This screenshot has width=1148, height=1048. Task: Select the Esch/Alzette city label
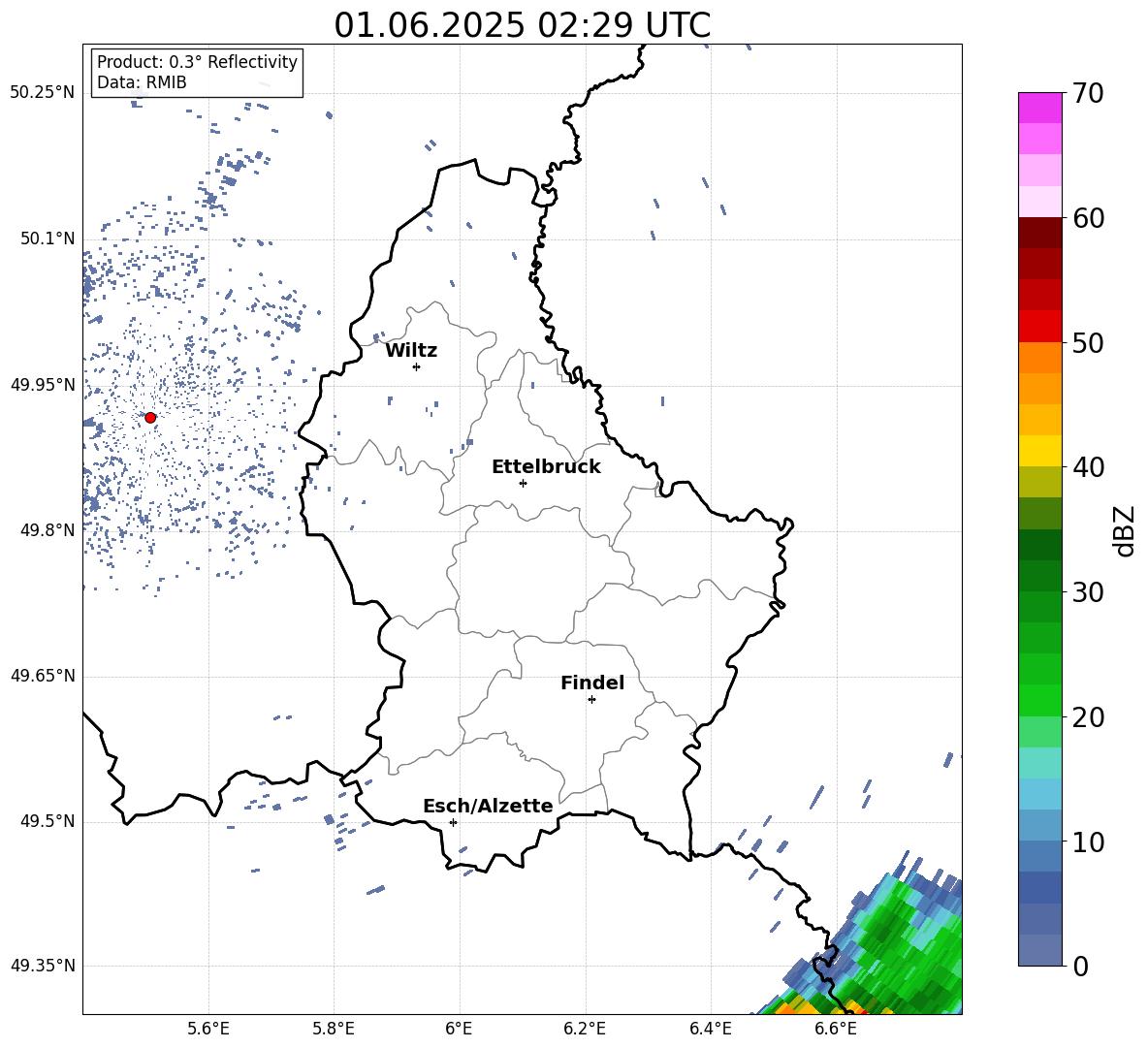tap(488, 806)
